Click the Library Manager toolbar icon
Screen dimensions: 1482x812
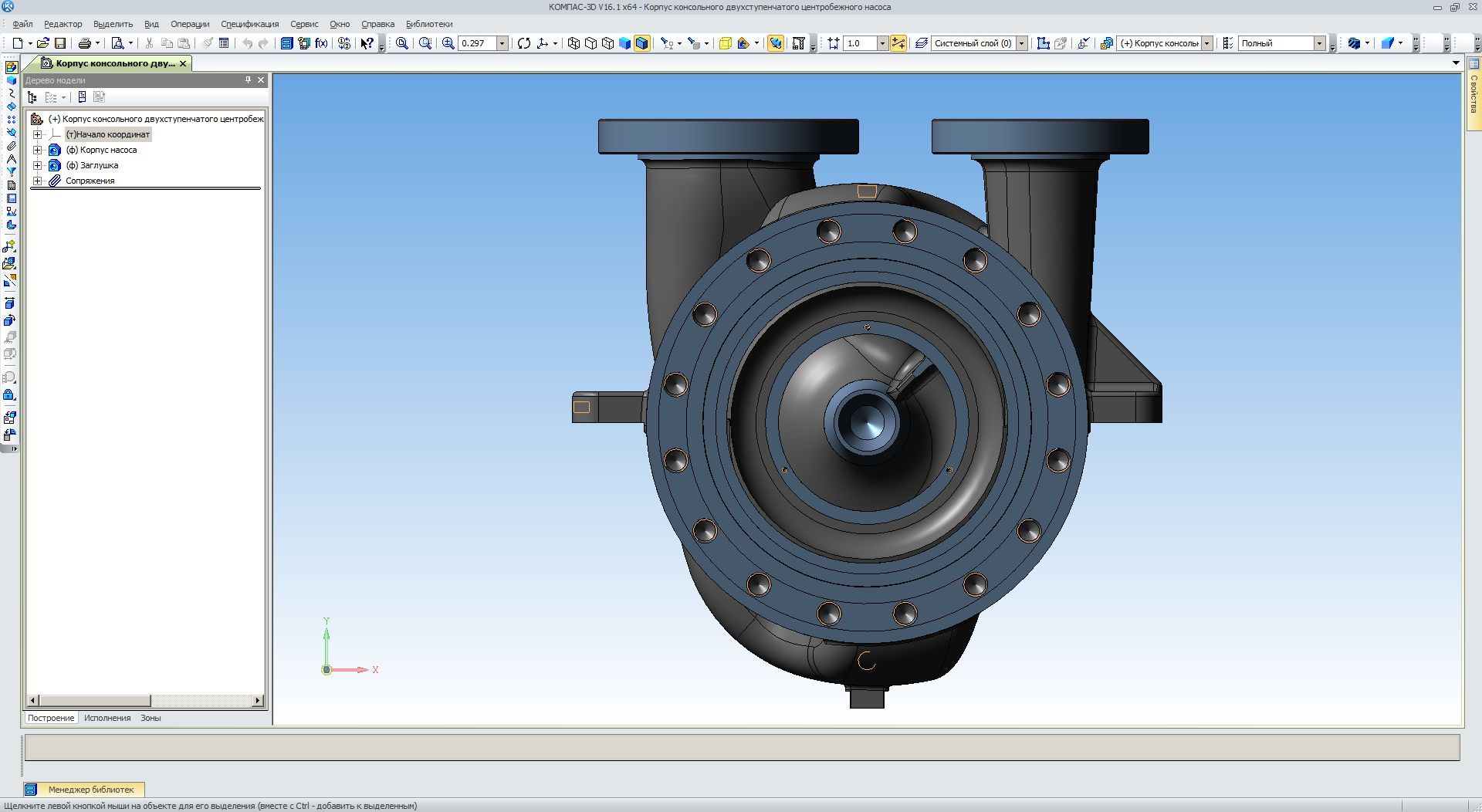[x=286, y=43]
